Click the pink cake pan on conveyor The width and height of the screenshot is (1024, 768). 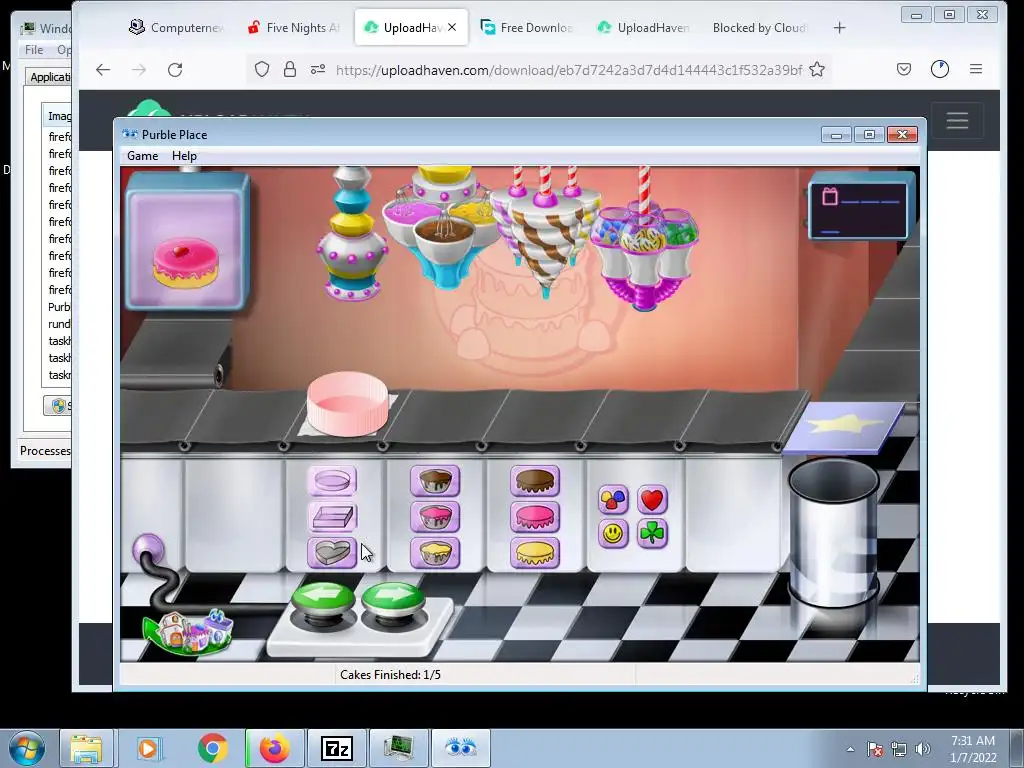(x=347, y=404)
